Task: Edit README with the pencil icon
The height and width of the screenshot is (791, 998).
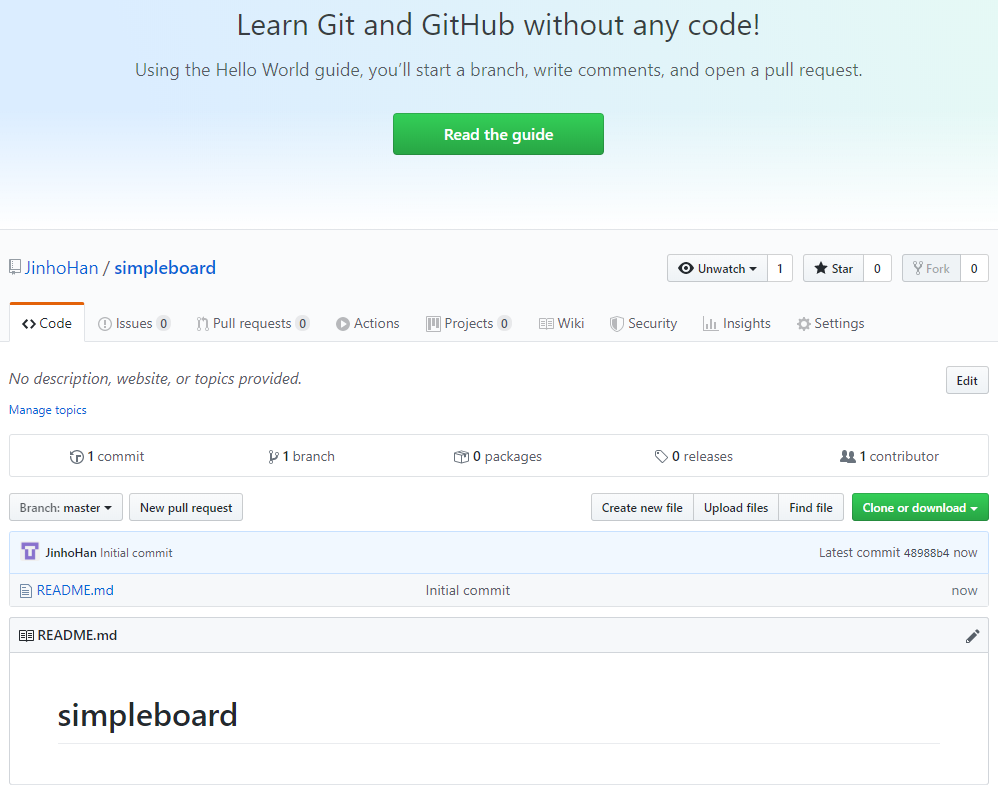Action: coord(972,636)
